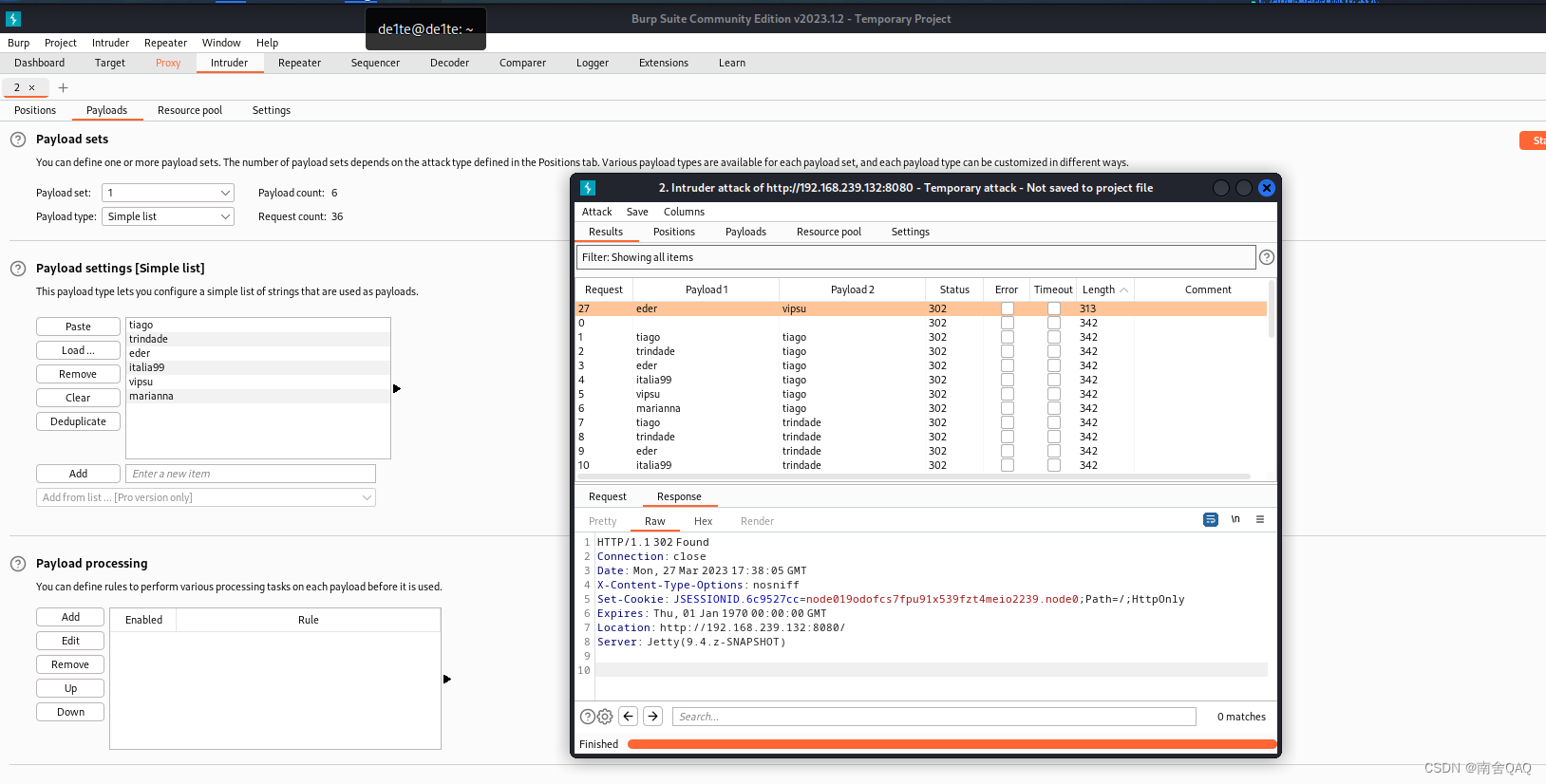Close Intruder tab 2 with x icon
This screenshot has height=784, width=1546.
[31, 88]
